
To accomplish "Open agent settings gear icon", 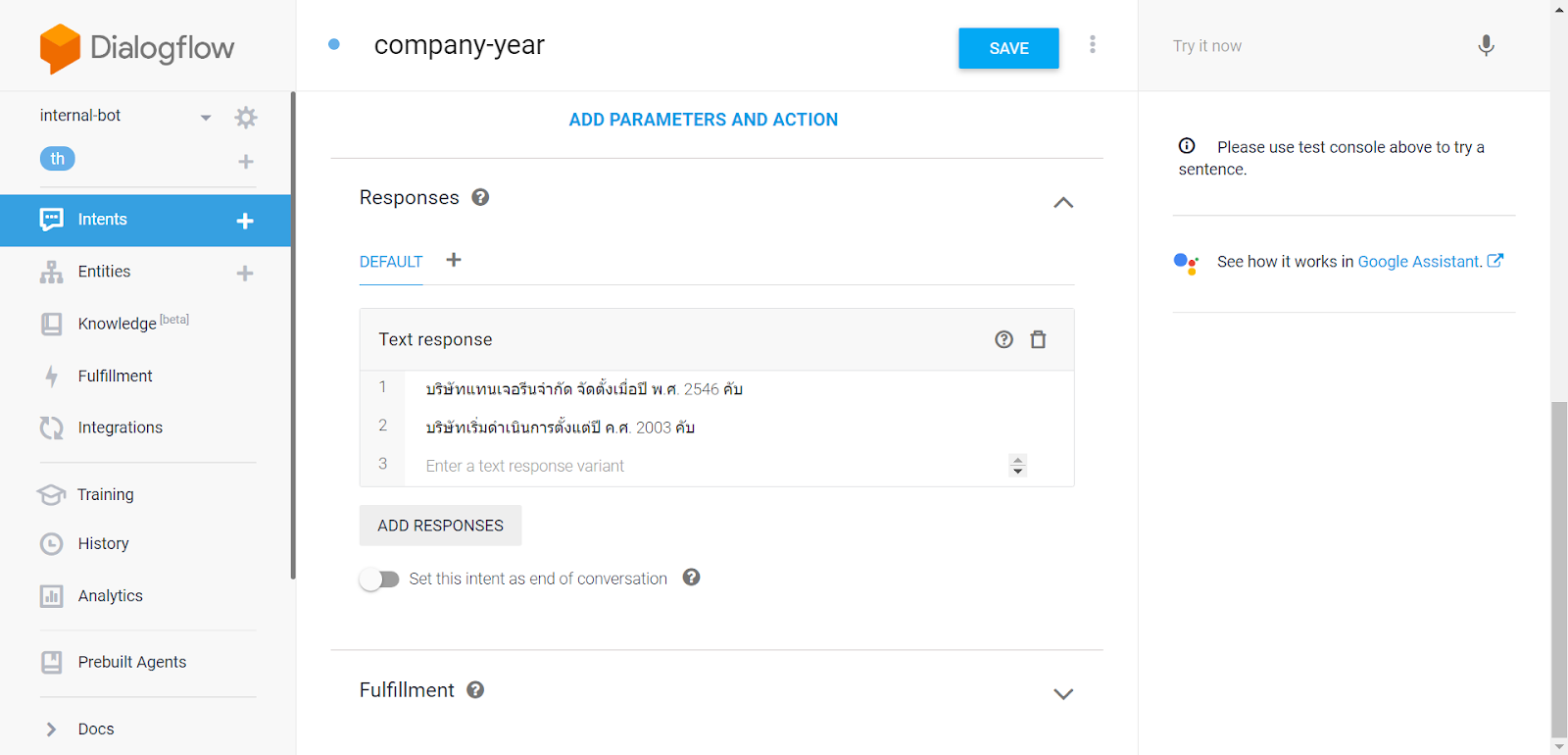I will coord(246,118).
